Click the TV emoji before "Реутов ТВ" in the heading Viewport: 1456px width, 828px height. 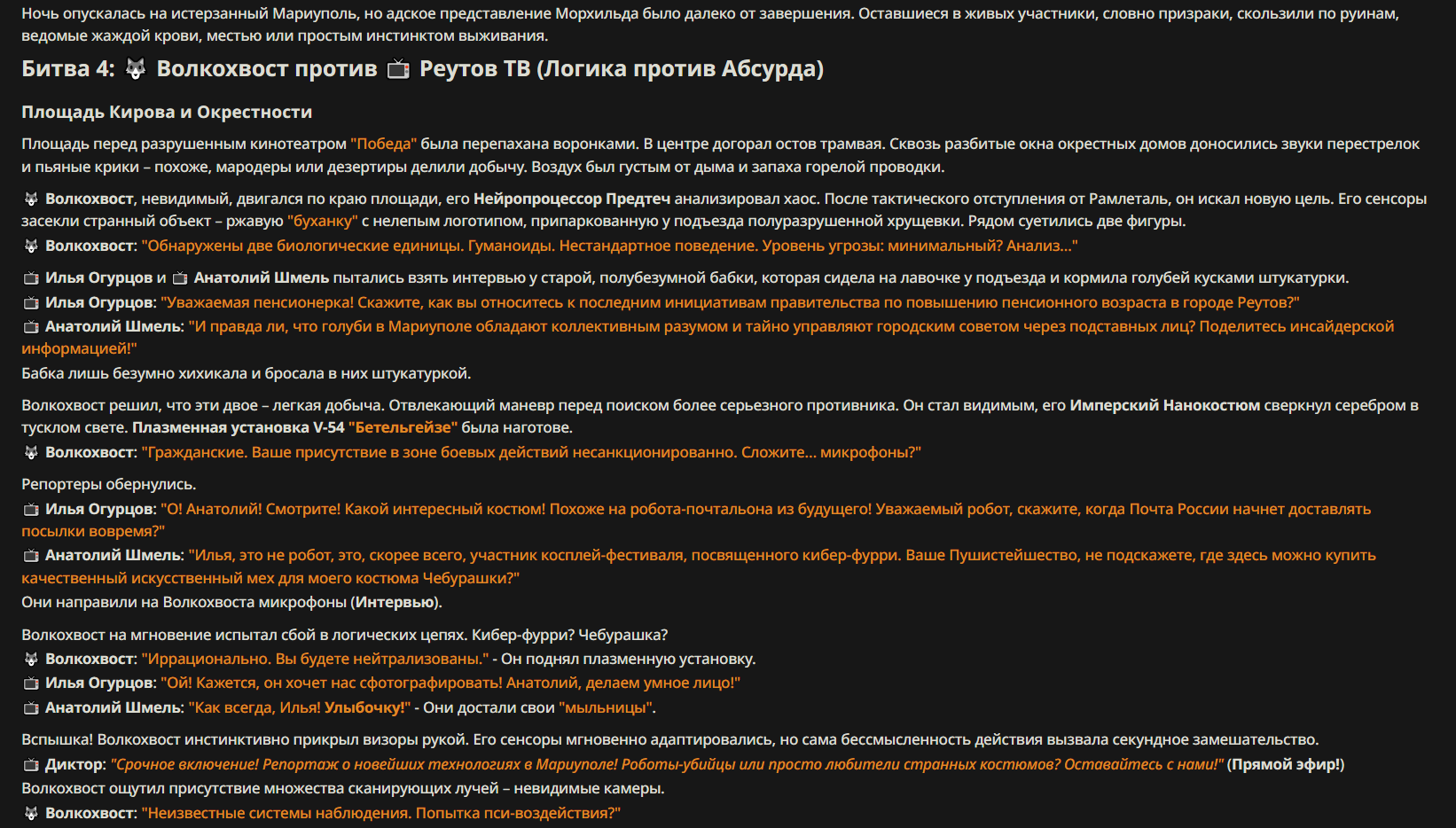pos(399,69)
